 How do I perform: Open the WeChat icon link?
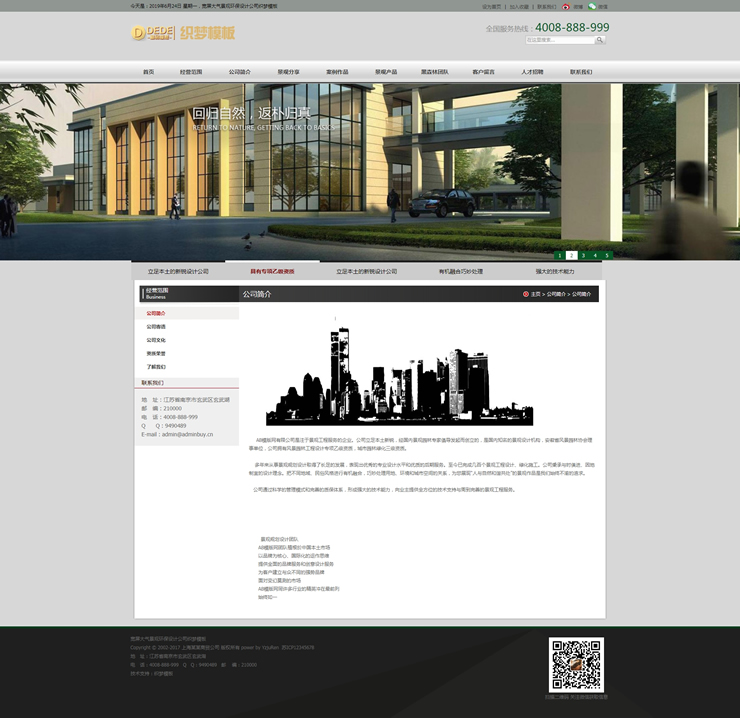[592, 6]
